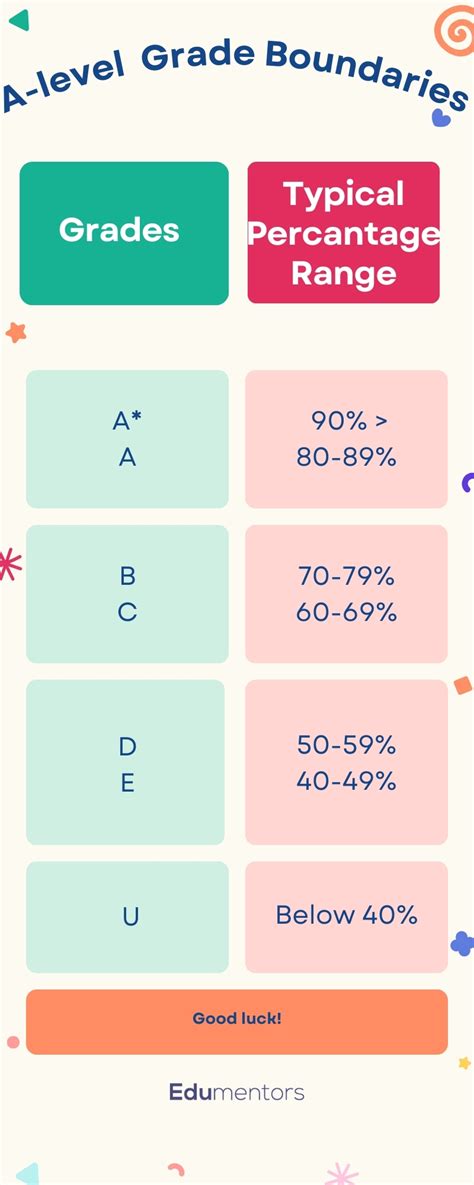Click the green Grades header box
The height and width of the screenshot is (1185, 474).
tap(124, 233)
